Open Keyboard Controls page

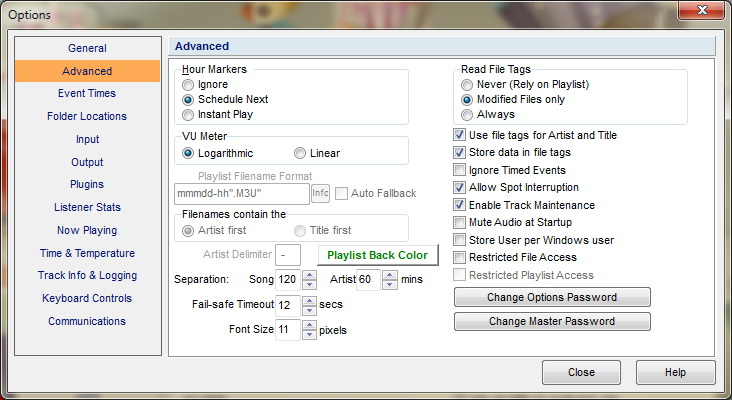click(87, 298)
